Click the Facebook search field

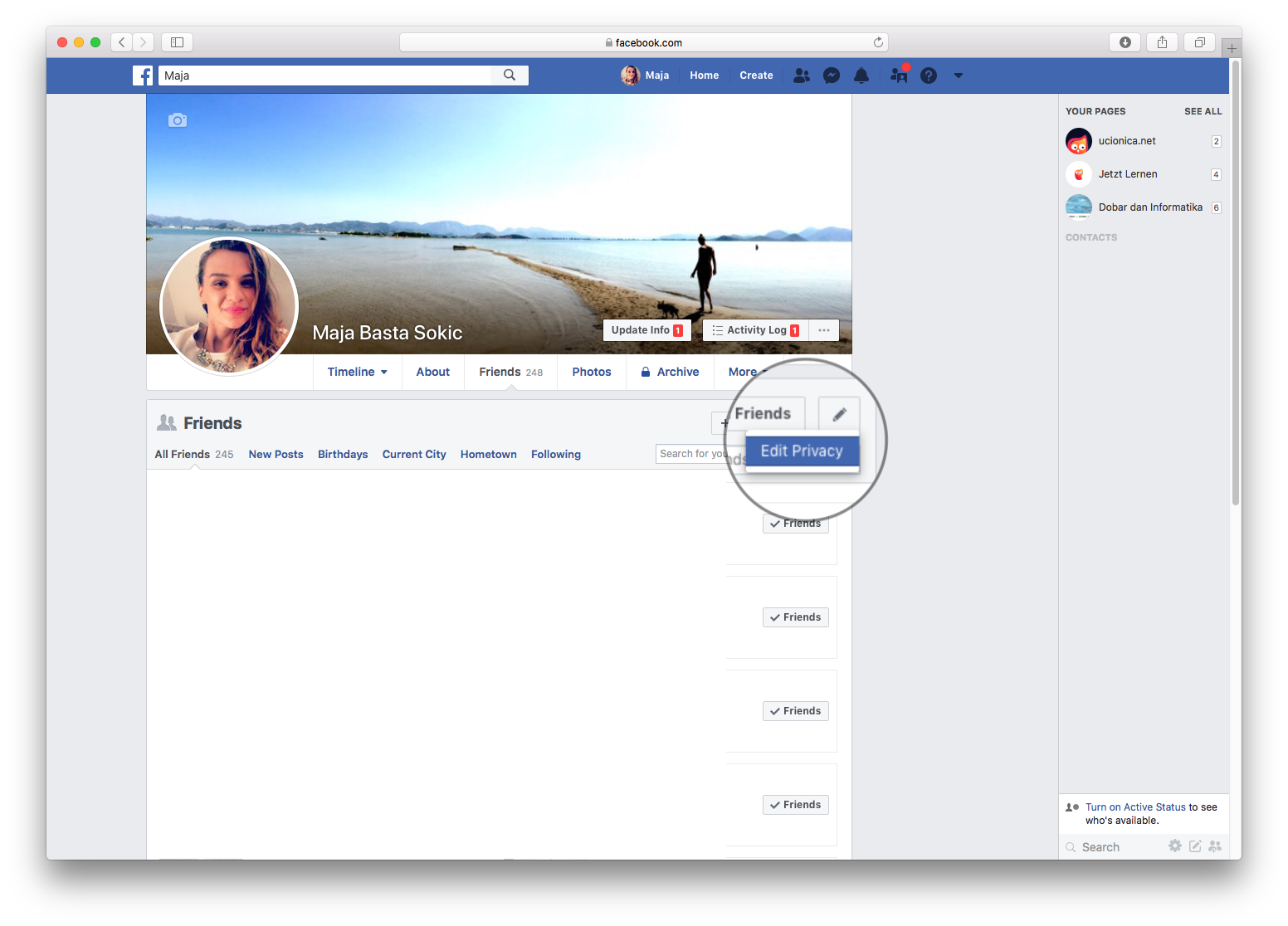pyautogui.click(x=324, y=76)
